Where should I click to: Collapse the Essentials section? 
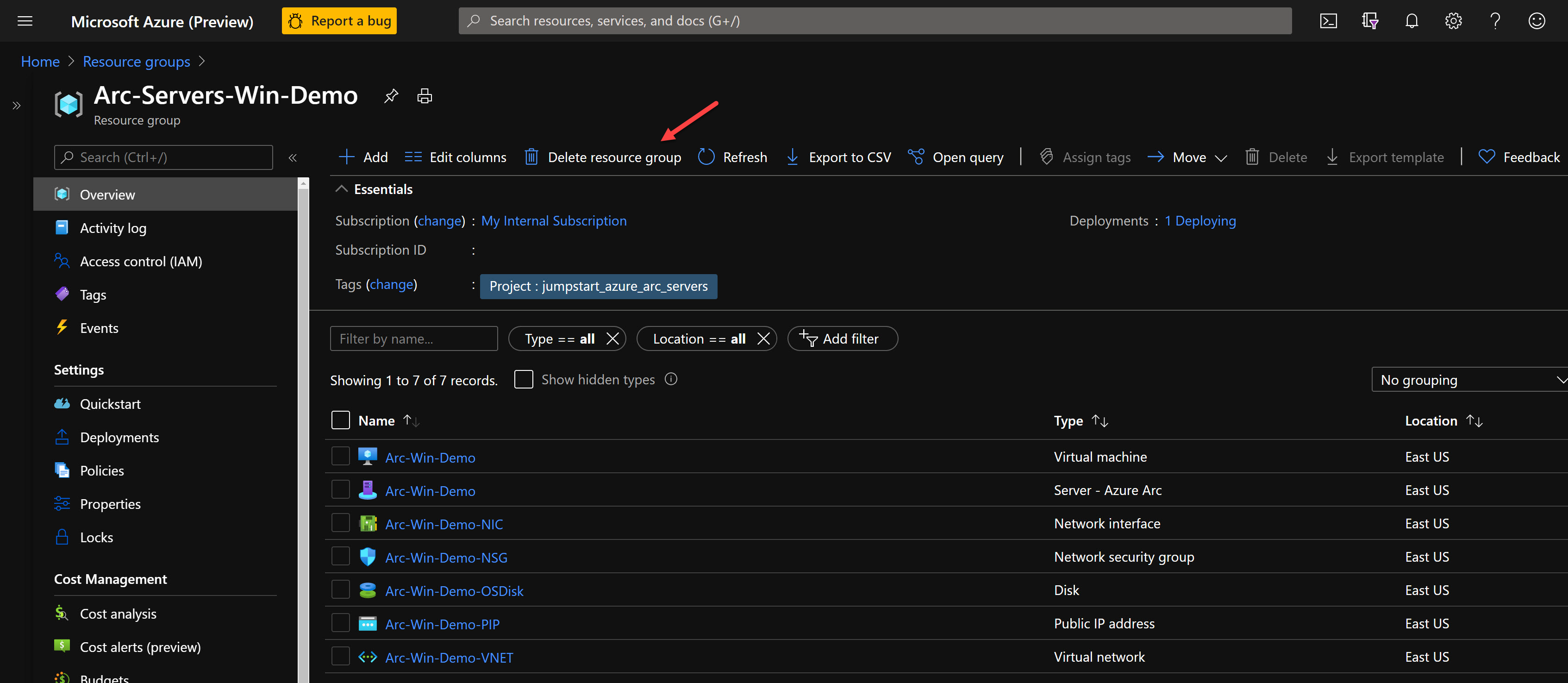click(342, 189)
